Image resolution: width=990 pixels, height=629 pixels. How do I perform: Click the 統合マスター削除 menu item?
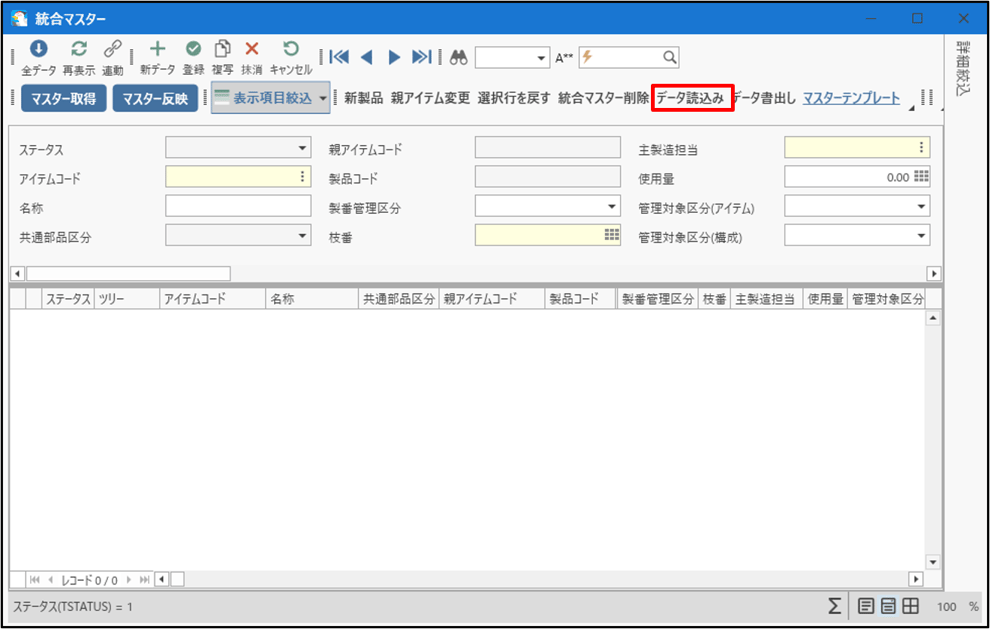pos(603,98)
